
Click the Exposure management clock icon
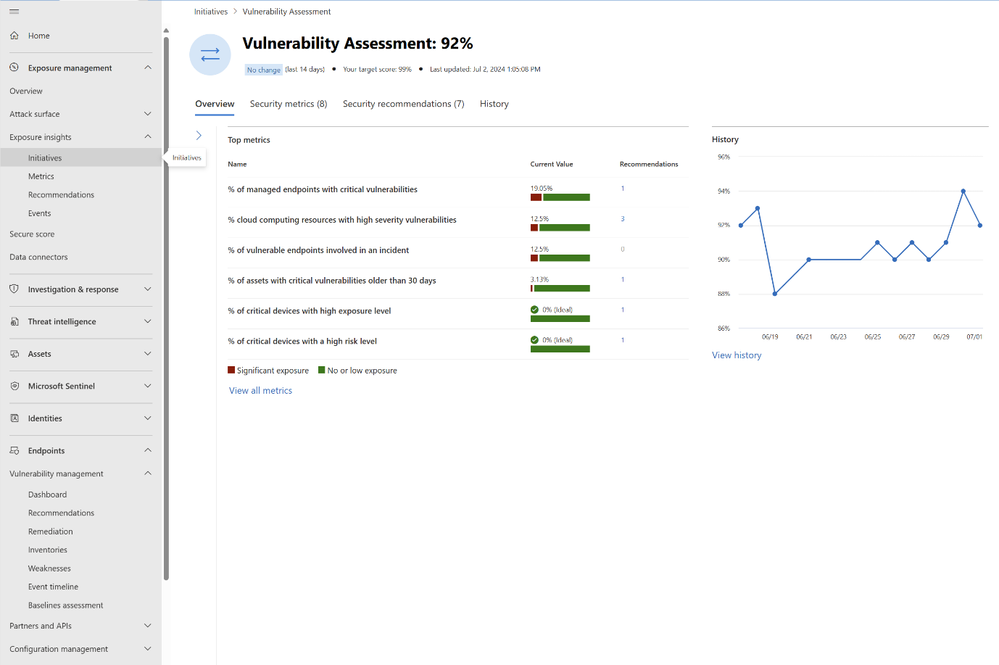click(14, 68)
